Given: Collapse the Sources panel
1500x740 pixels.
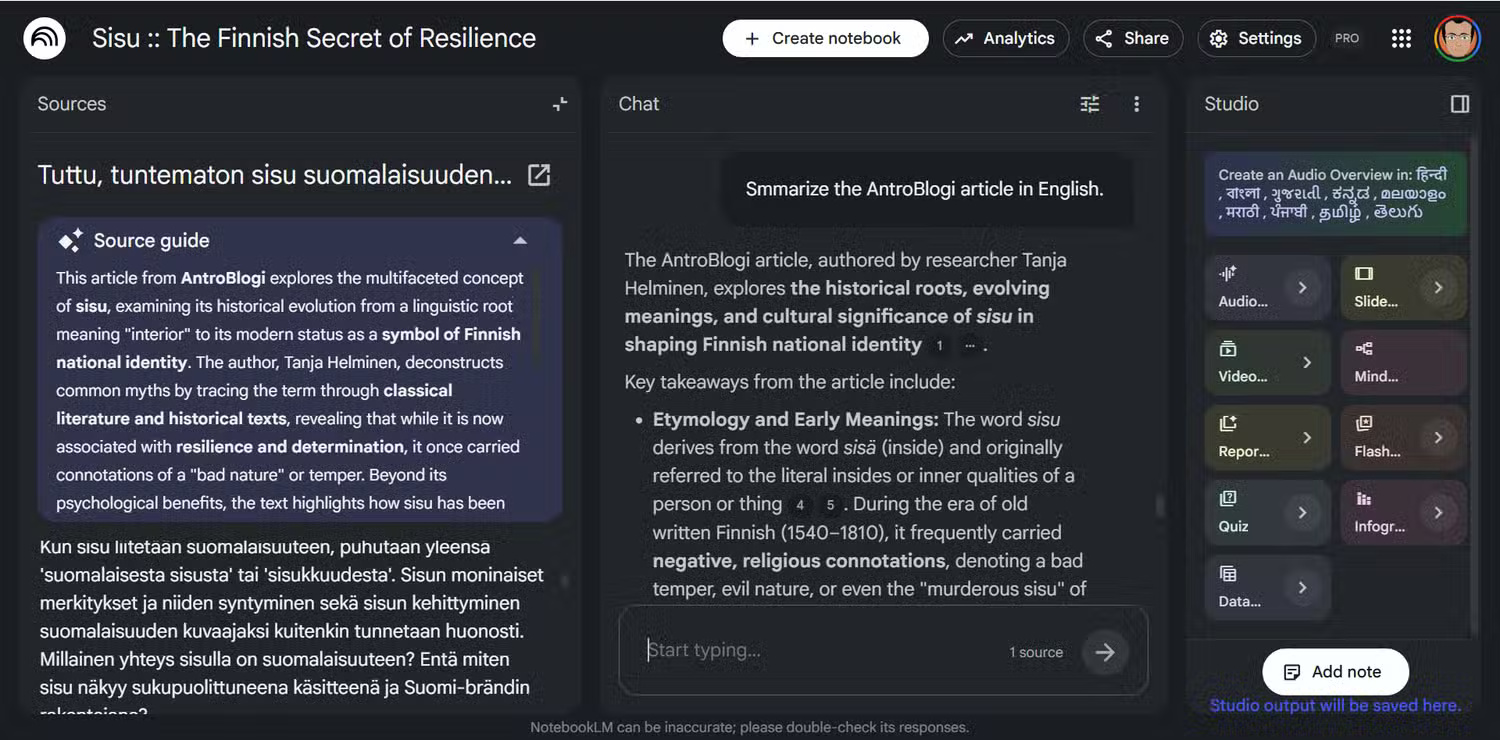Looking at the screenshot, I should pyautogui.click(x=560, y=104).
